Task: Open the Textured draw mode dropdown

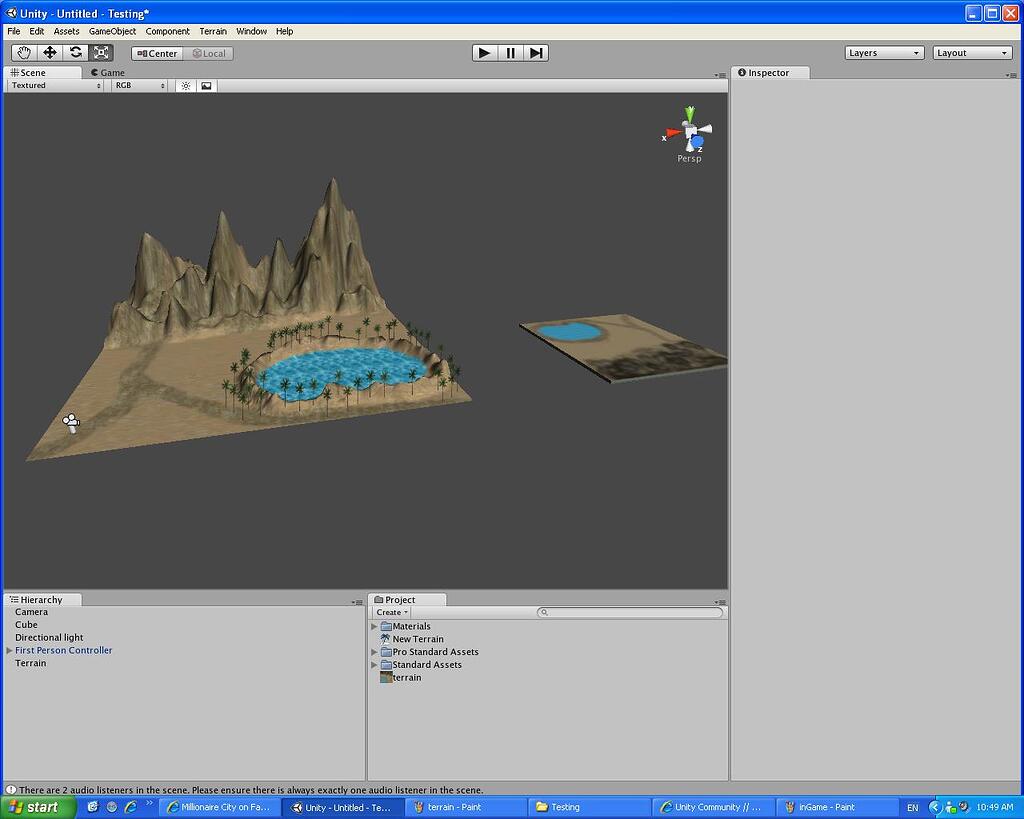Action: click(x=55, y=86)
